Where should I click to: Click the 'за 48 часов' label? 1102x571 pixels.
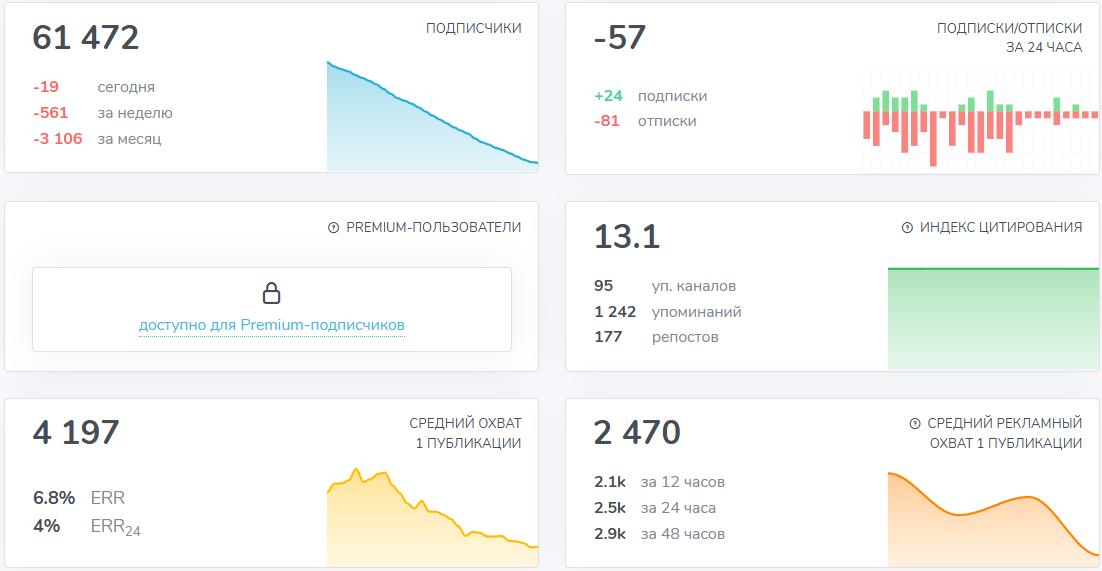click(682, 534)
